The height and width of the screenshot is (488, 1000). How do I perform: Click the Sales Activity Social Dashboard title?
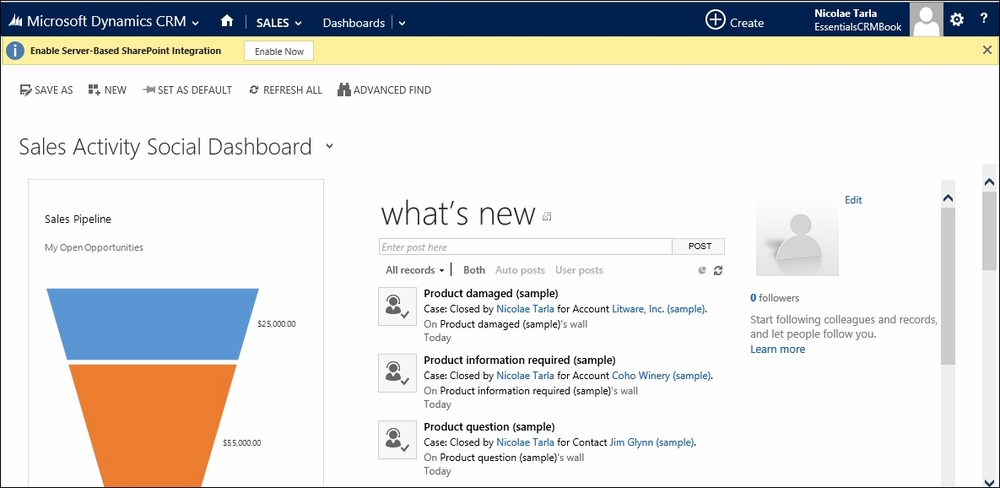point(165,147)
